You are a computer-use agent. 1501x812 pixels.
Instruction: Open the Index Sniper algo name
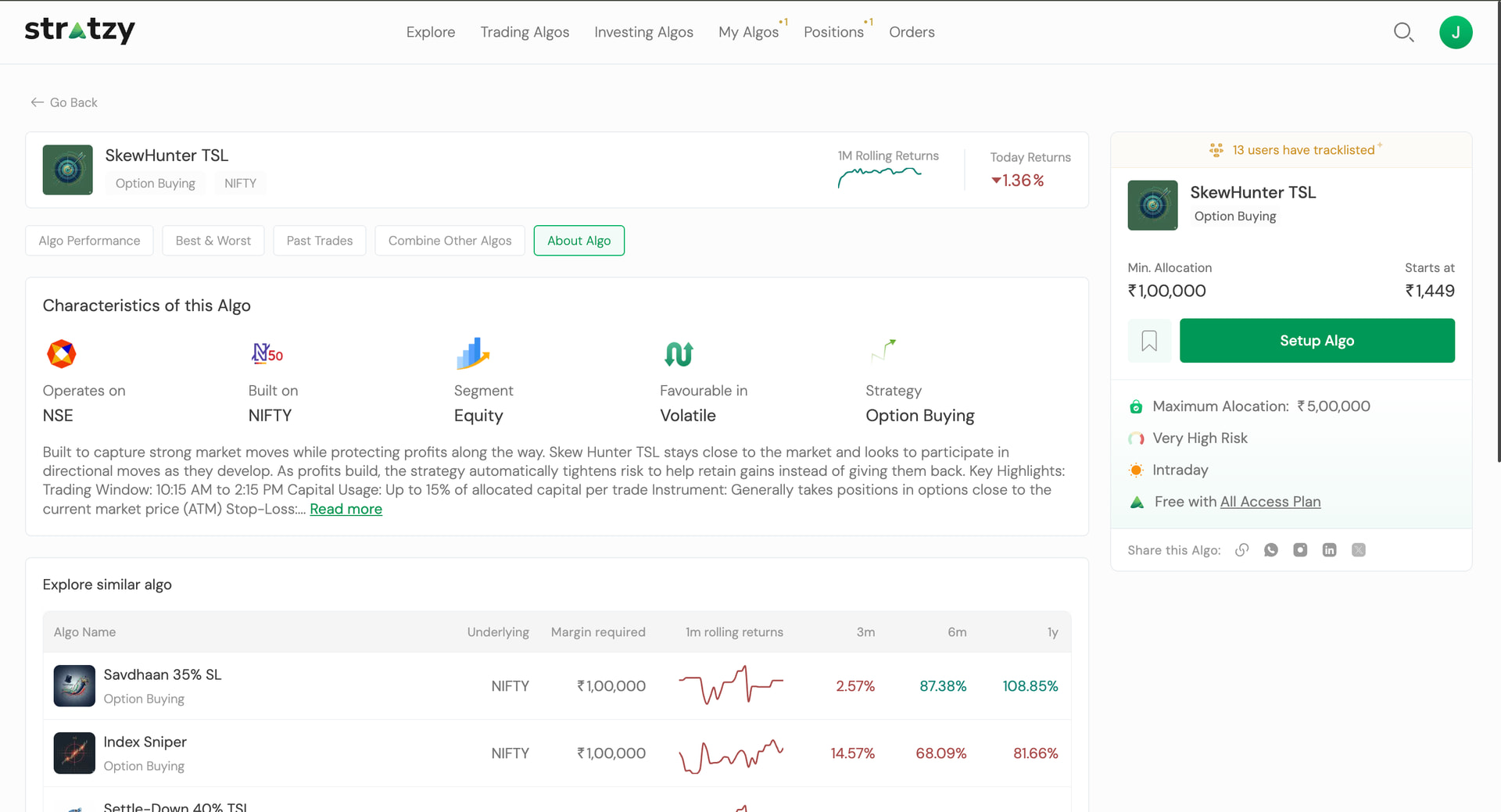click(145, 742)
